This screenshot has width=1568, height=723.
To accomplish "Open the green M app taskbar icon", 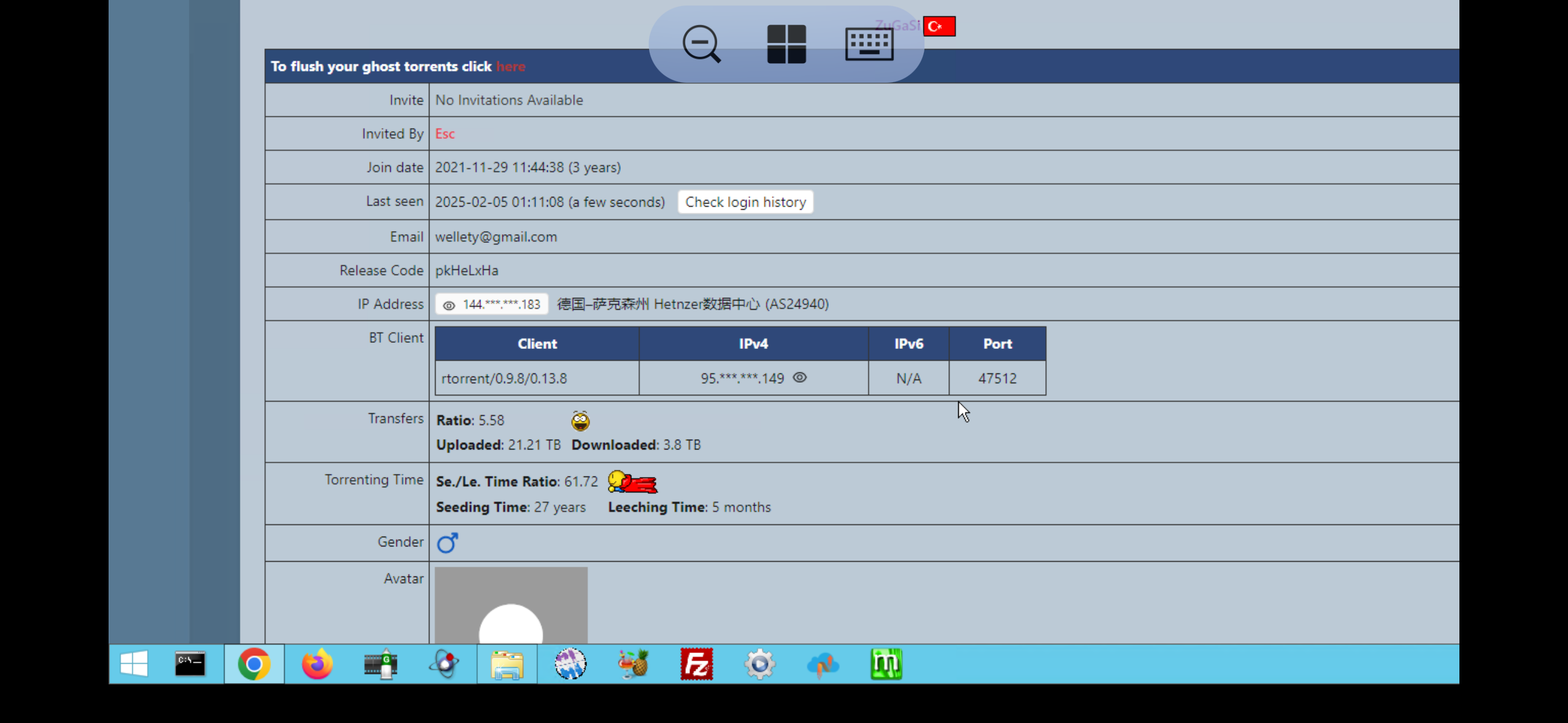I will (886, 664).
